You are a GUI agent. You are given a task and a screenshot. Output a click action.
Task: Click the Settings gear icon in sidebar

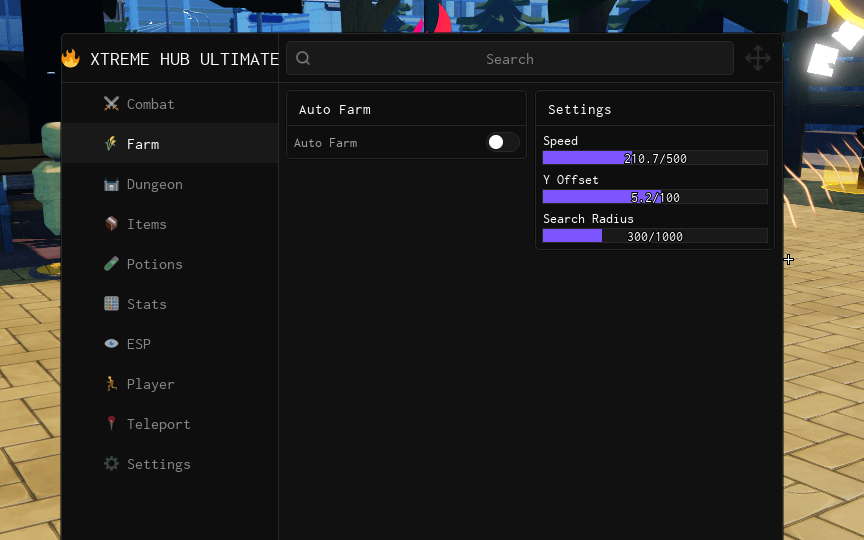tap(111, 463)
